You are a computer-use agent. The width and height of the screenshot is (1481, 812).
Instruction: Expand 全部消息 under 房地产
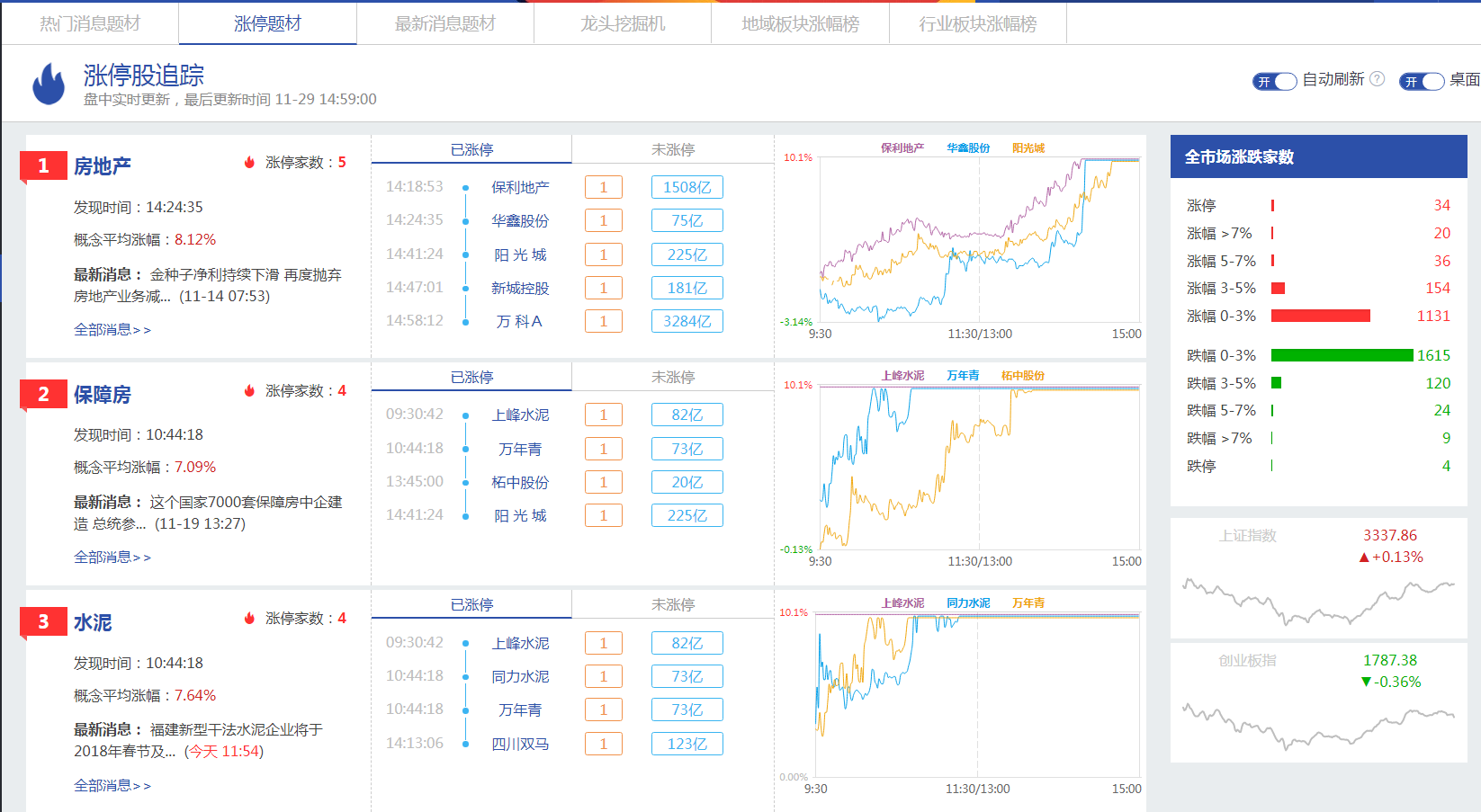click(112, 330)
